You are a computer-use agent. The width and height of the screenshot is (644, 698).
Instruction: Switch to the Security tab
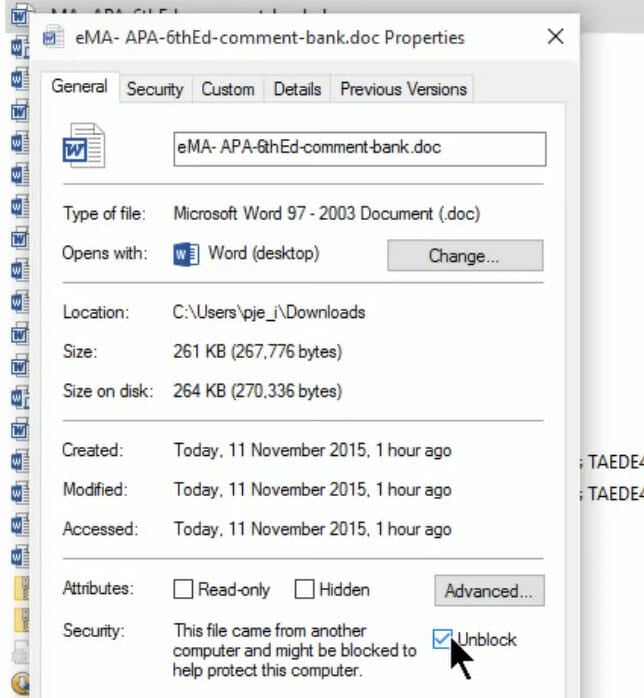pyautogui.click(x=155, y=89)
